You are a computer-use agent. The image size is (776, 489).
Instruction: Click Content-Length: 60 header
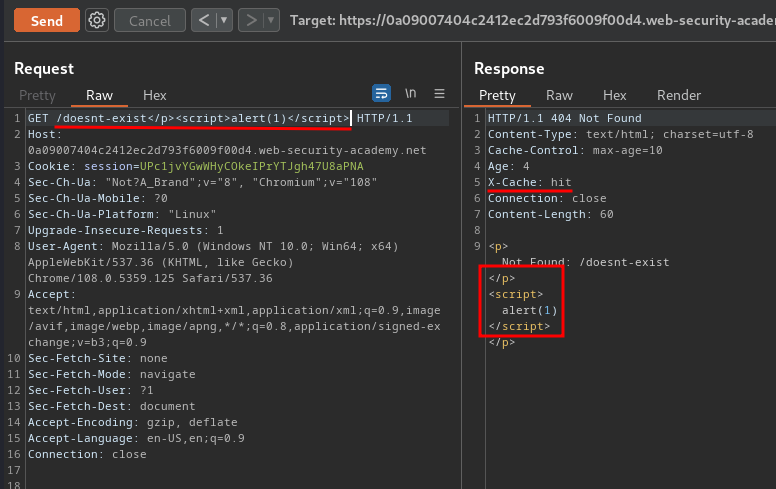pyautogui.click(x=551, y=214)
